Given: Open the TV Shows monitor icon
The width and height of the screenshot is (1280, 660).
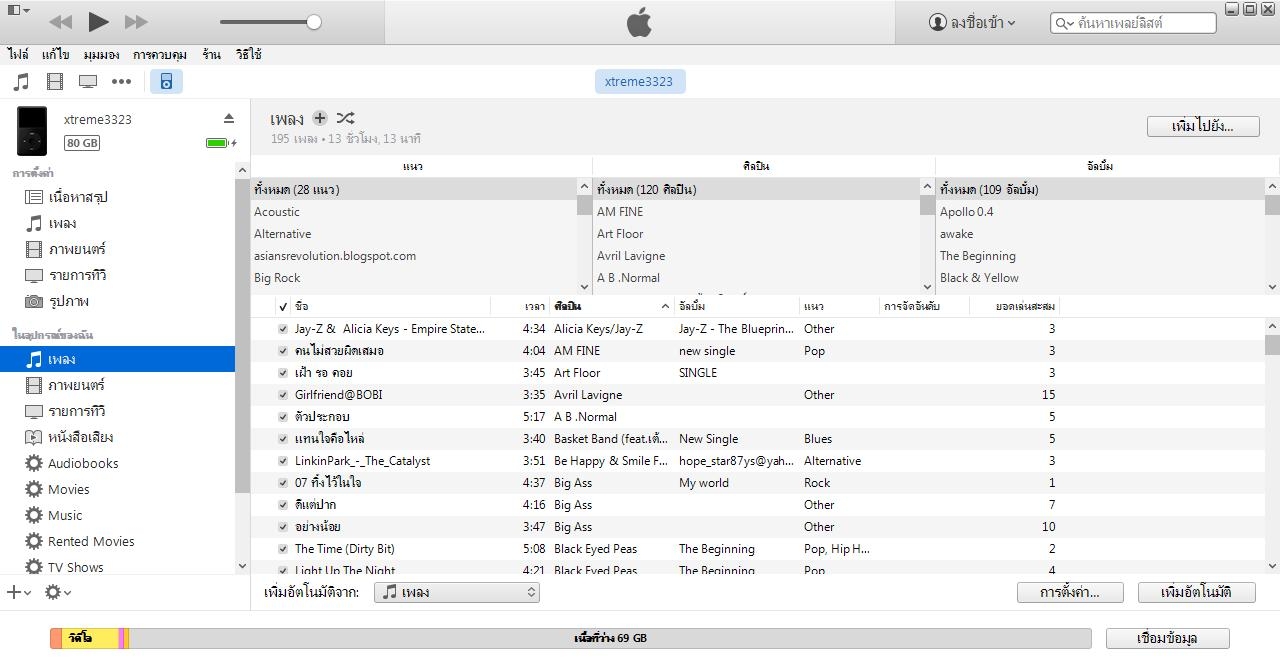Looking at the screenshot, I should (x=88, y=82).
